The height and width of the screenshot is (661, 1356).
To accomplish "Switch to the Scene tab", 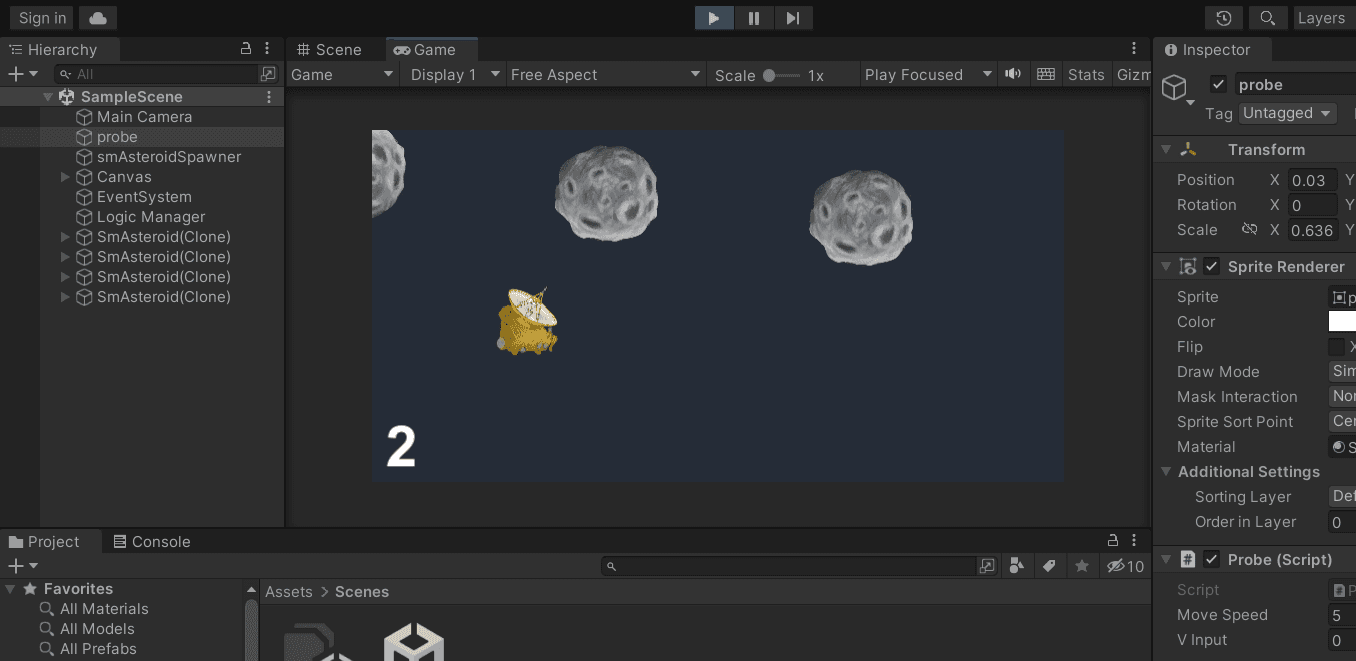I will coord(329,50).
